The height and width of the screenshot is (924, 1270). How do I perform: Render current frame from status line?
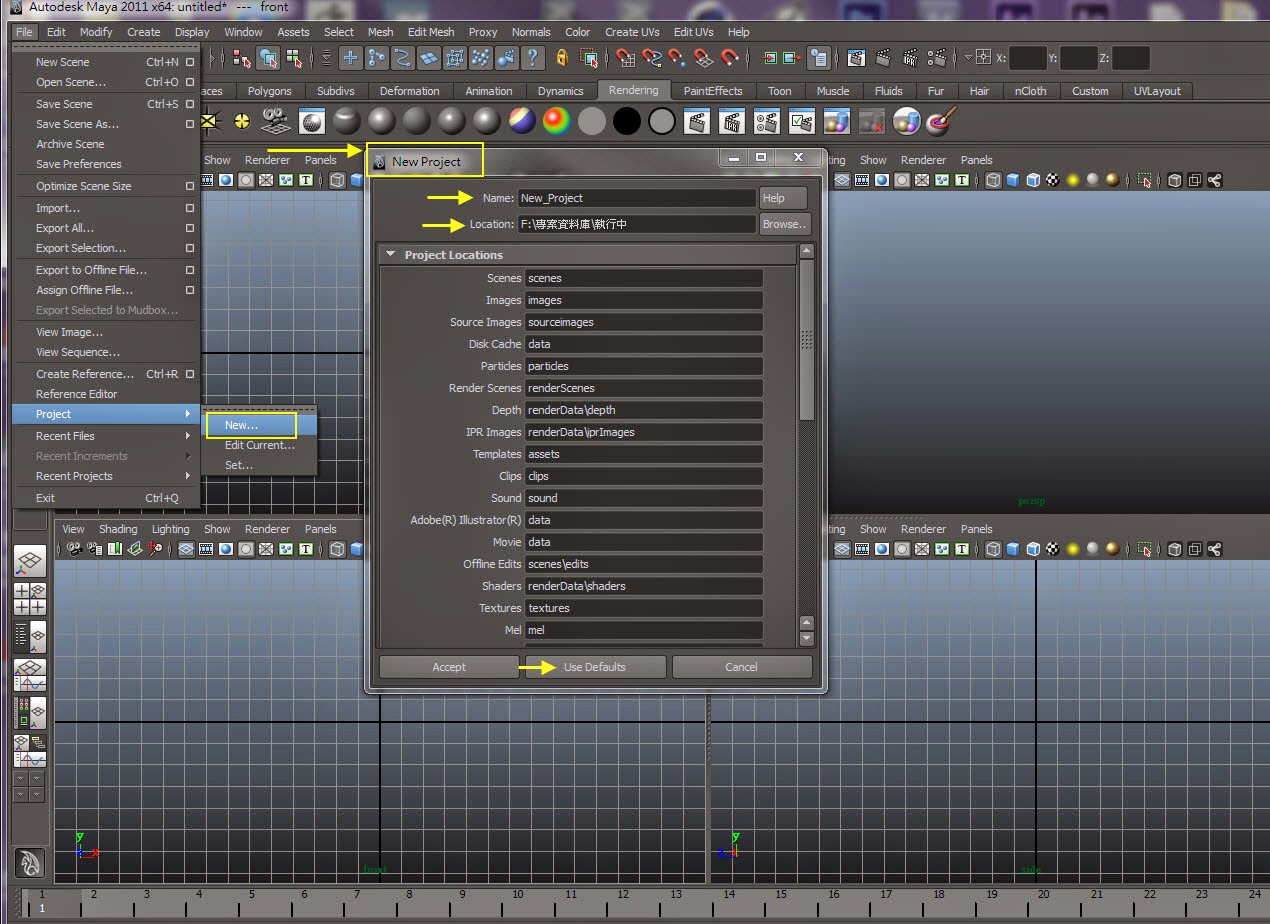point(882,58)
